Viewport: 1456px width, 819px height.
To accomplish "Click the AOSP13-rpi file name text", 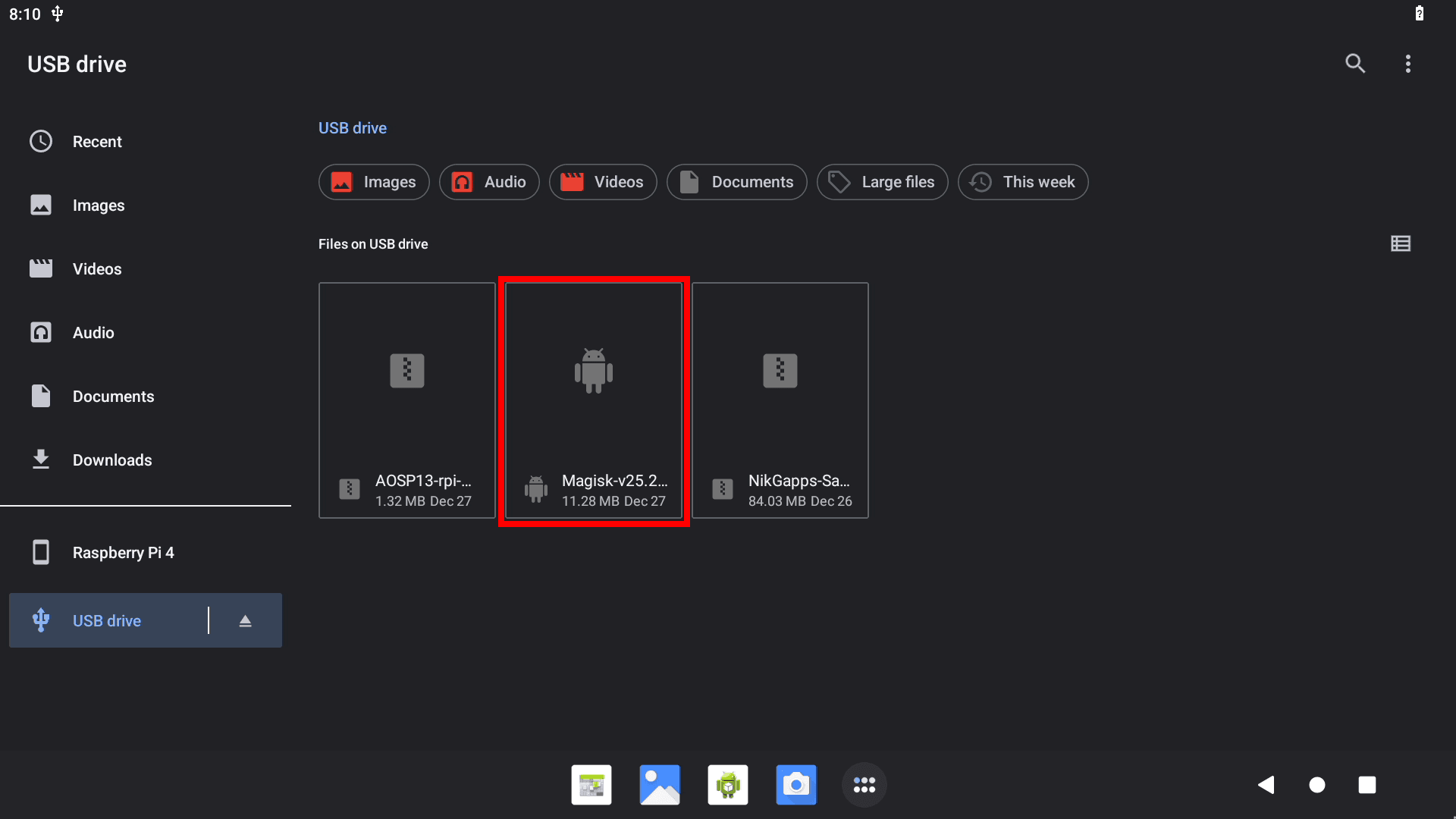I will (x=423, y=481).
